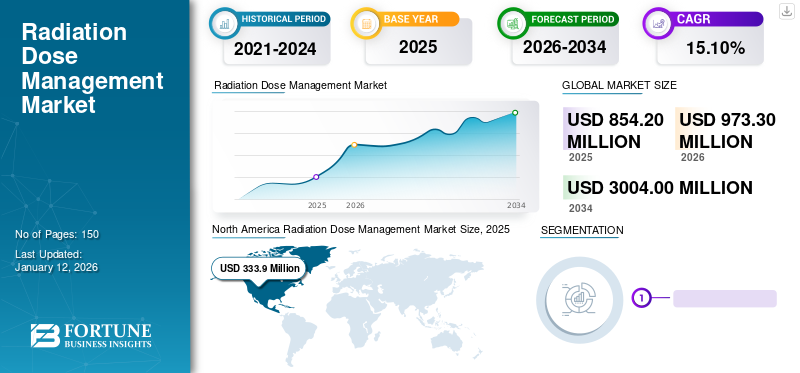800x373 pixels.
Task: Click the purple 2025 data point on chart
Action: coord(316,177)
